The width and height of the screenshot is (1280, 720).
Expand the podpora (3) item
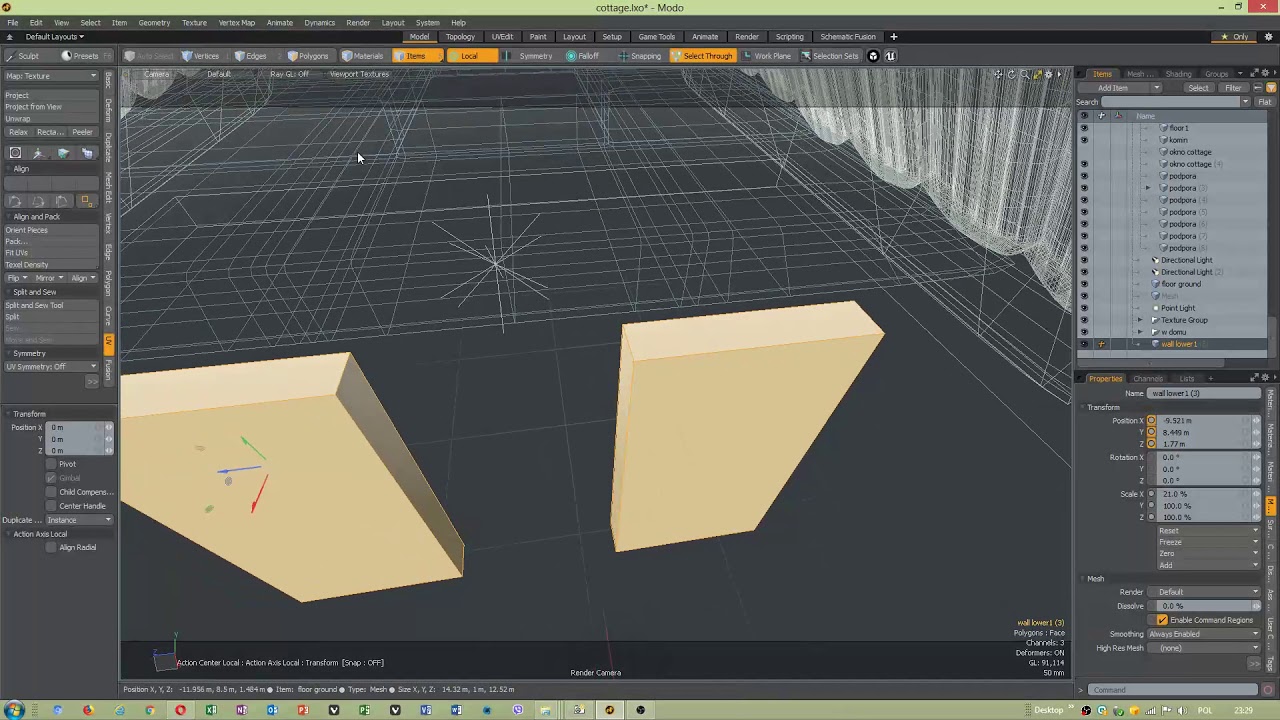[x=1148, y=188]
